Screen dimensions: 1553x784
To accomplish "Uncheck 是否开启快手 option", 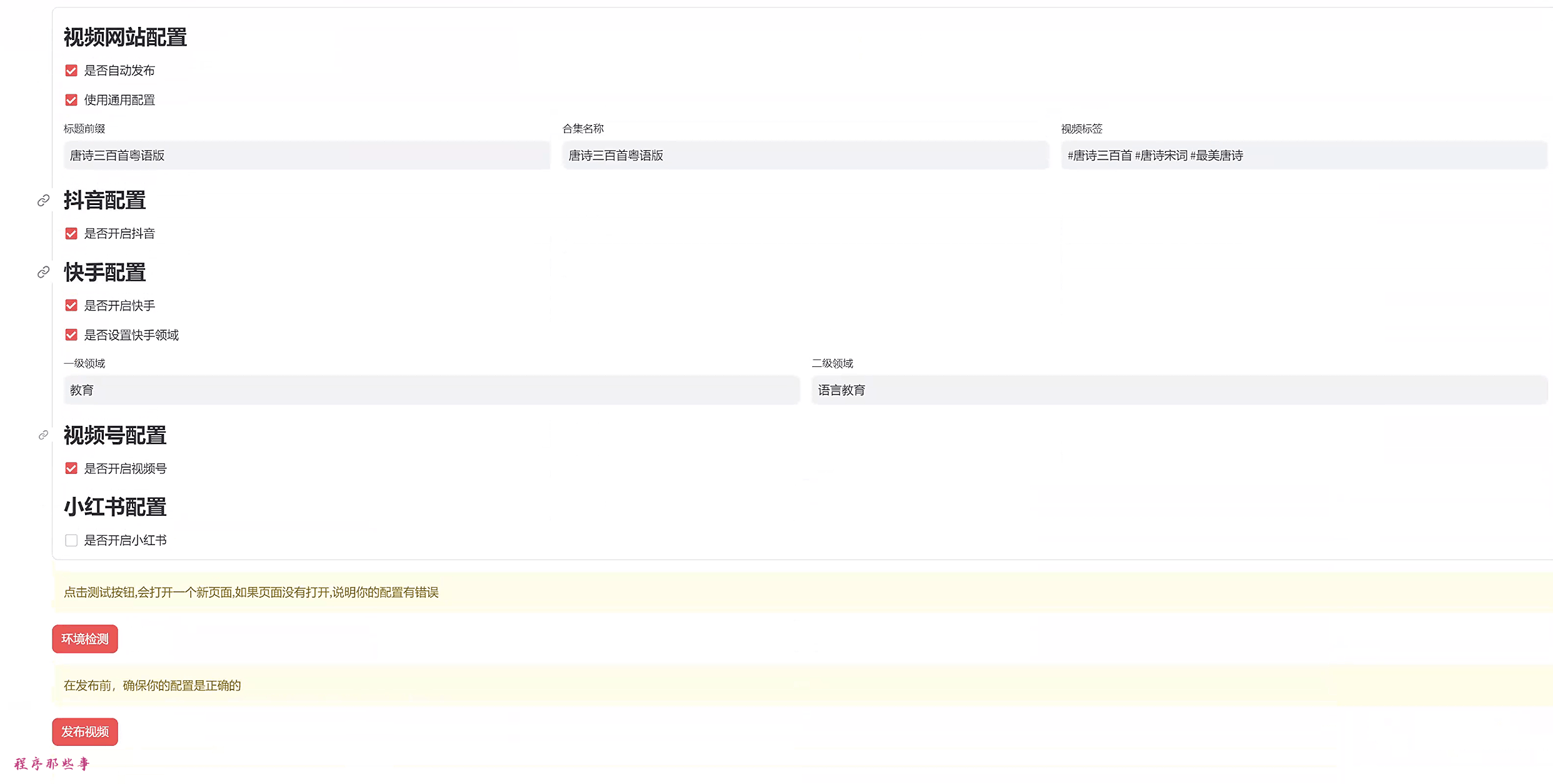I will 71,306.
